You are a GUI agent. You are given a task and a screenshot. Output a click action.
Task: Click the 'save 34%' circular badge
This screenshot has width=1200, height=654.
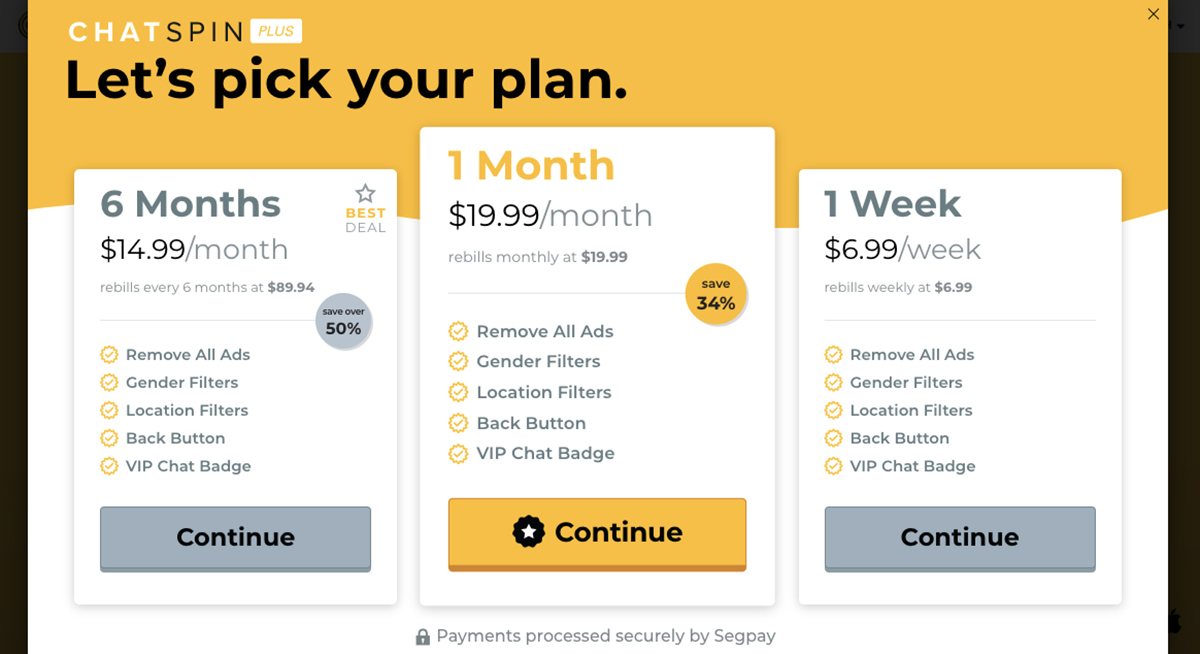coord(716,294)
